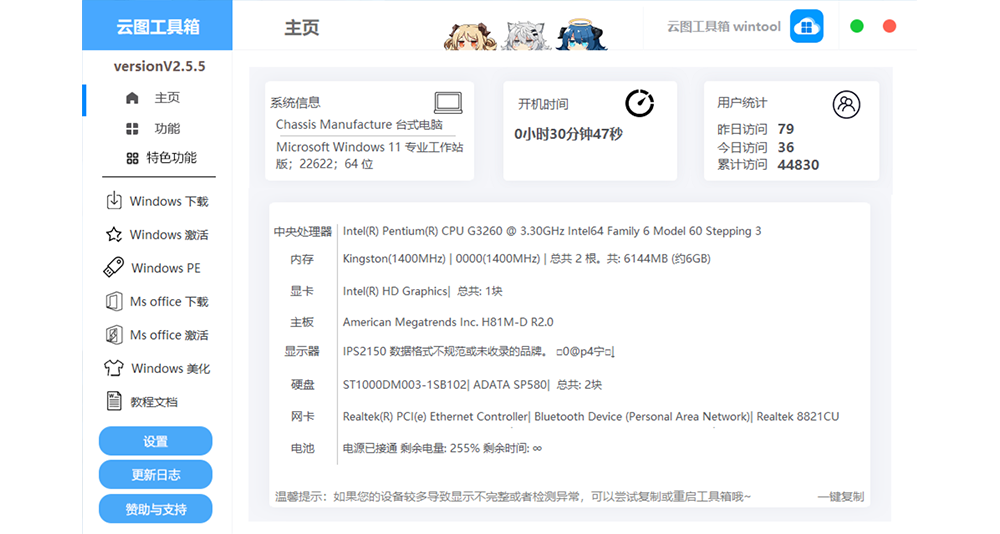Select the Ms office 下载 text entry
This screenshot has height=534, width=1000.
click(169, 301)
